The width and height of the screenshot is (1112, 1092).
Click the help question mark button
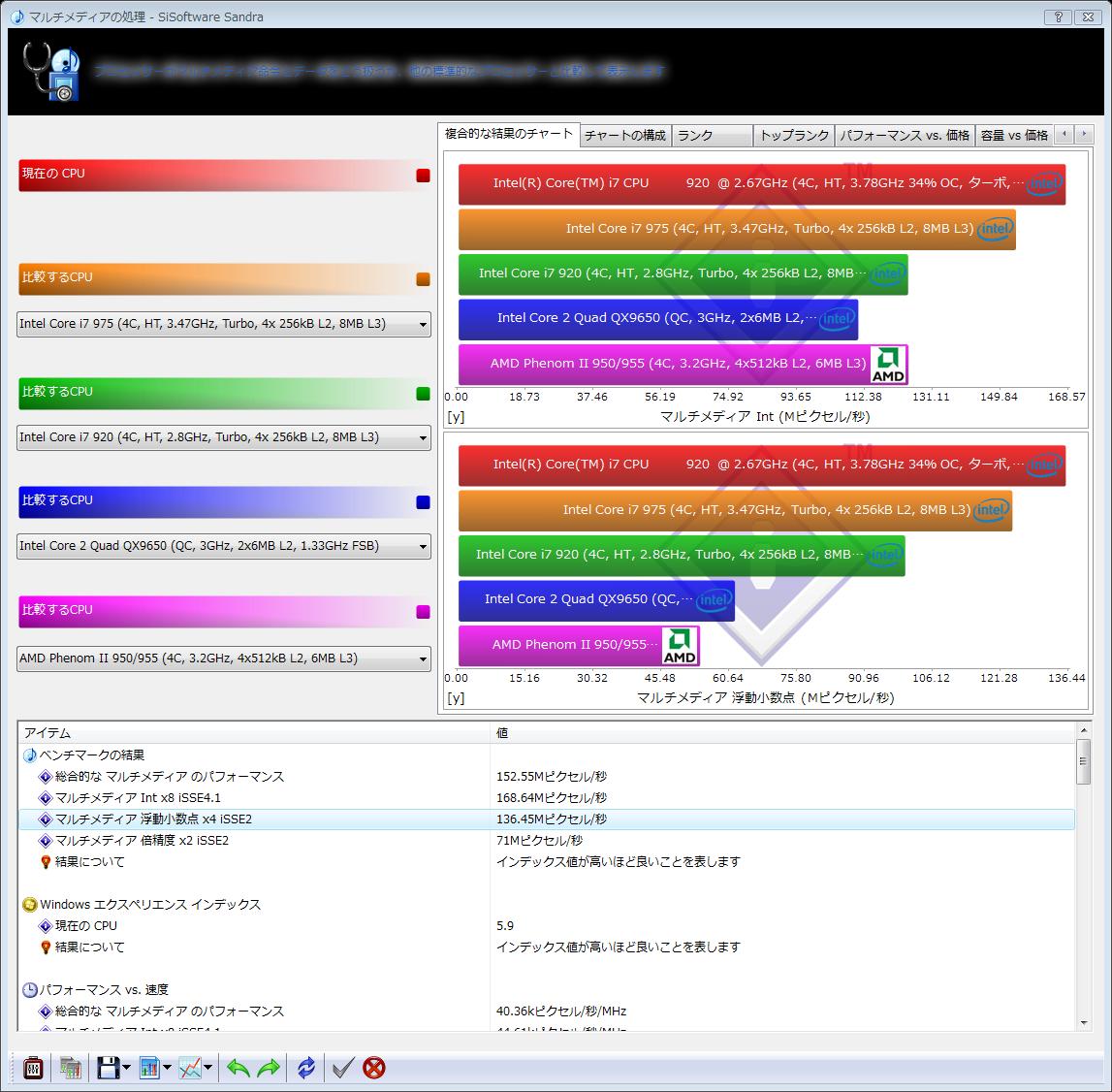1058,16
